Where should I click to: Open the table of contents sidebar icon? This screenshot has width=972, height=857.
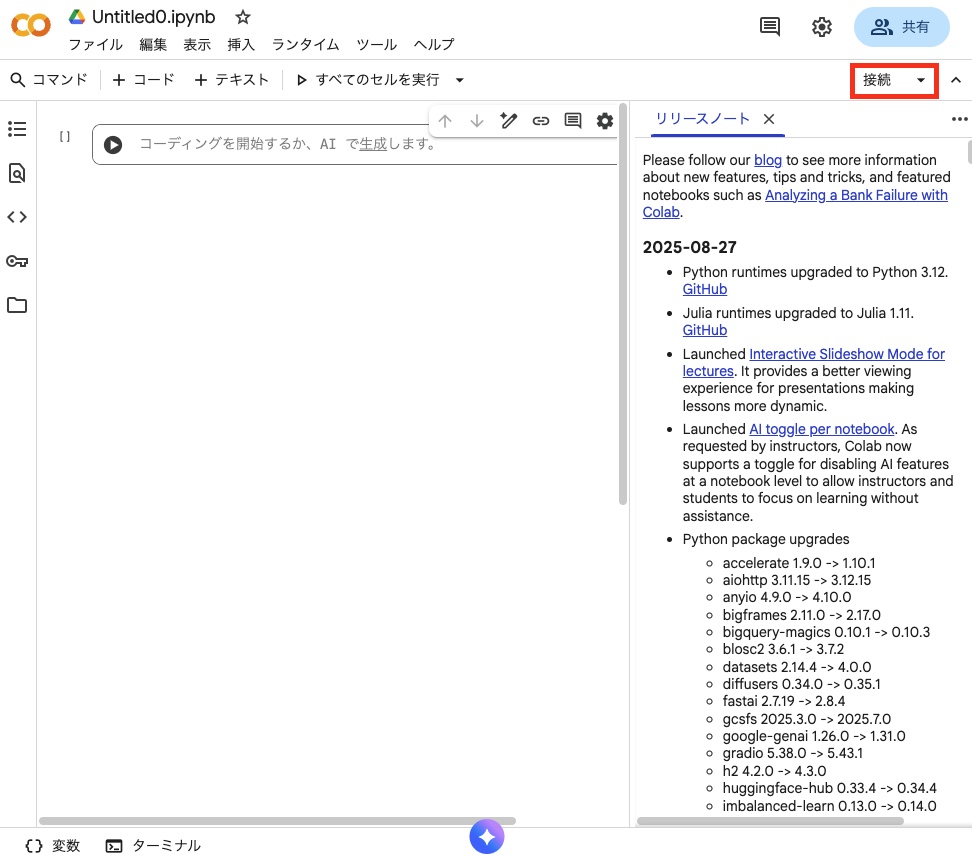tap(17, 129)
